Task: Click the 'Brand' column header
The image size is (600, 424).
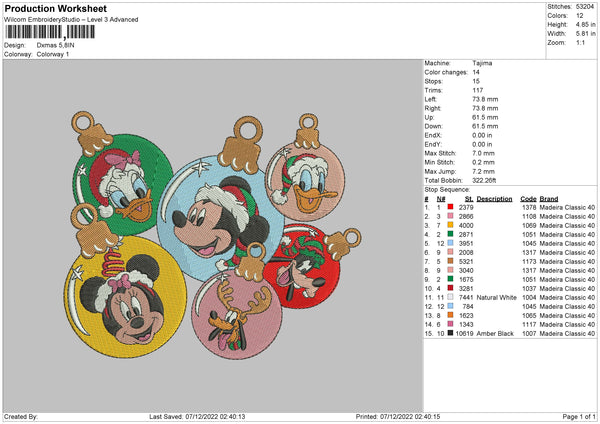Action: pyautogui.click(x=549, y=199)
